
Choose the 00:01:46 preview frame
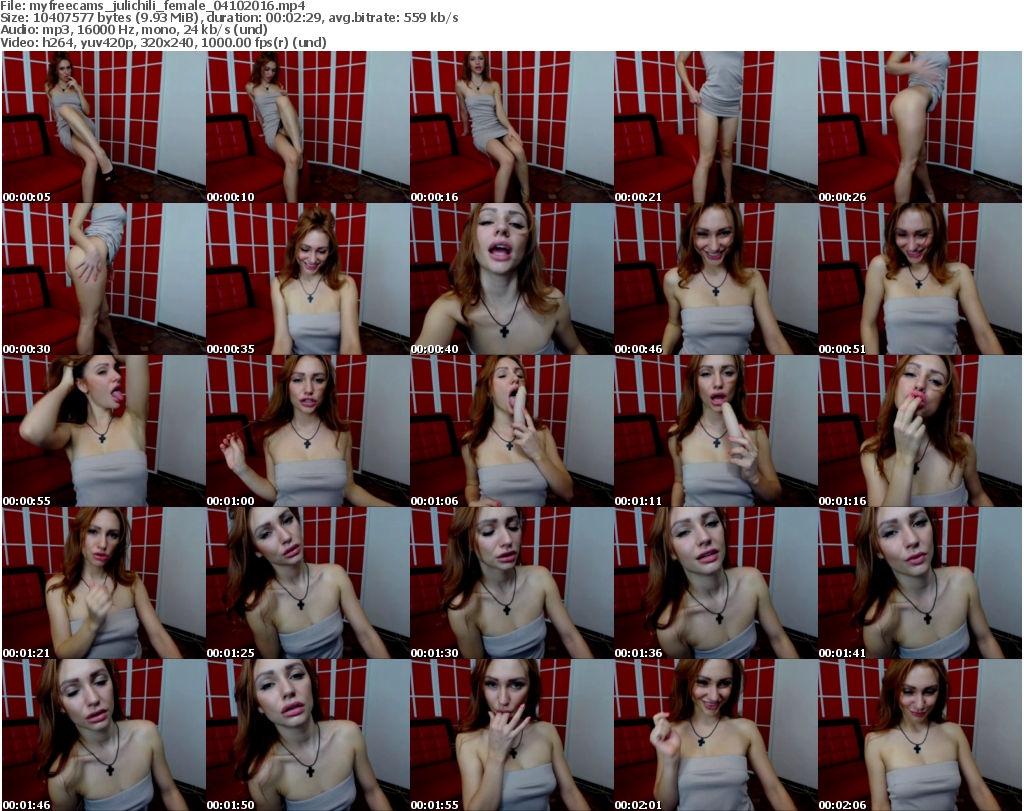(x=103, y=735)
